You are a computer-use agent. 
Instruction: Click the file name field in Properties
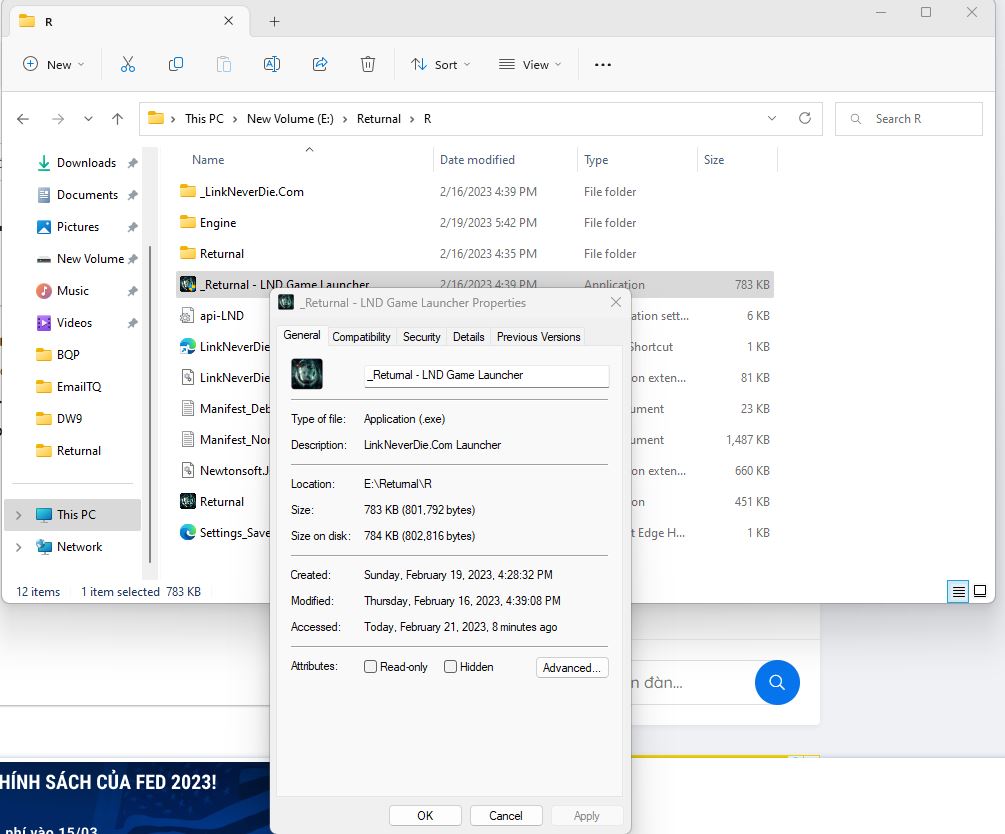[x=486, y=376]
